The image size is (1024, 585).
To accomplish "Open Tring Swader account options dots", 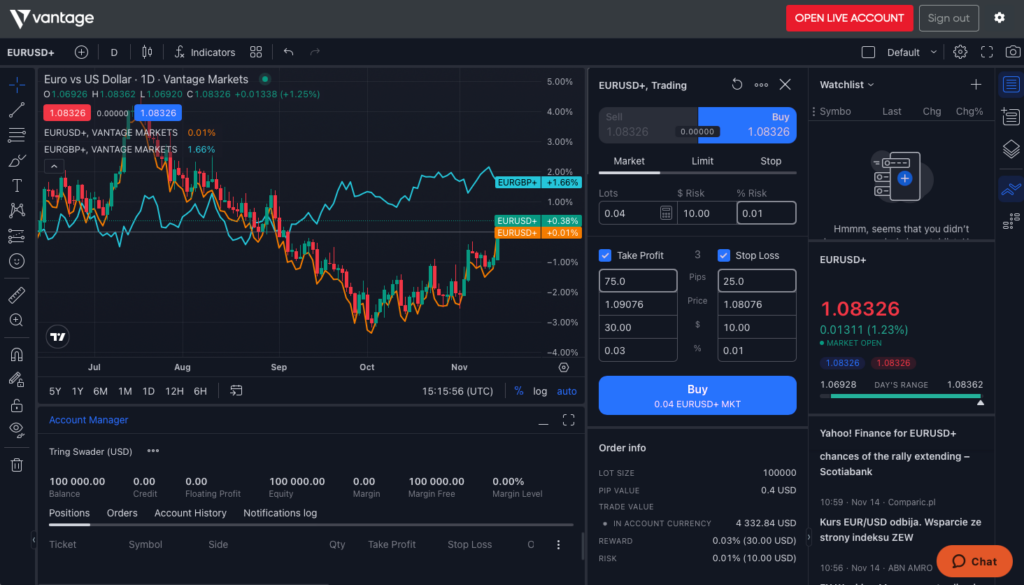I will click(x=153, y=451).
